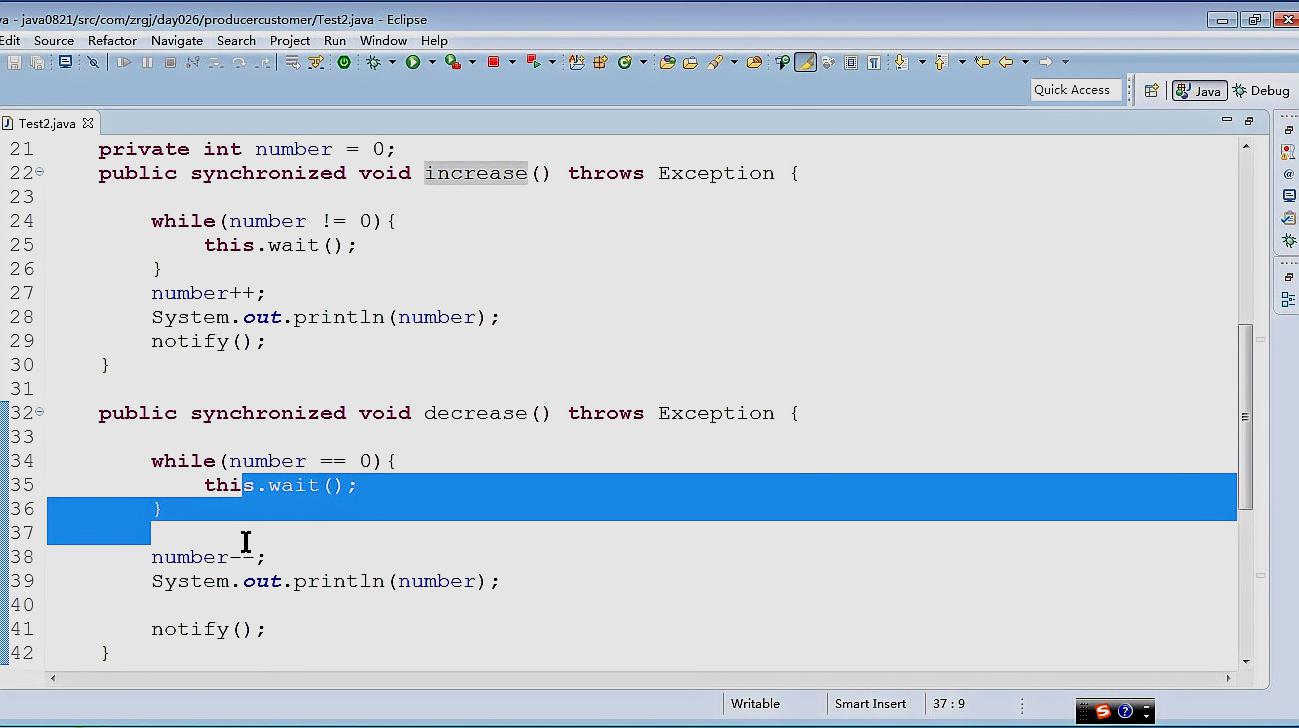
Task: Toggle Block Selection Mode icon
Action: [851, 62]
